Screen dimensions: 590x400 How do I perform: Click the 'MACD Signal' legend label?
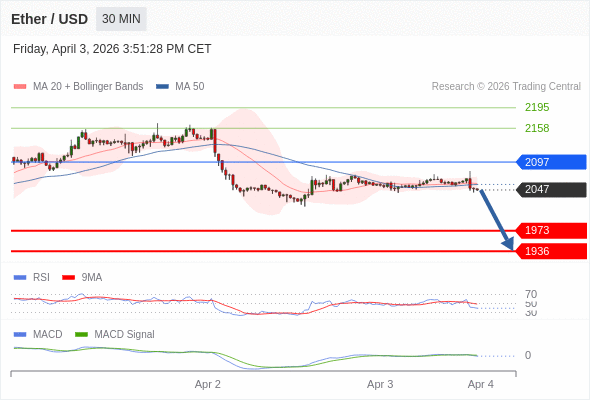click(125, 335)
